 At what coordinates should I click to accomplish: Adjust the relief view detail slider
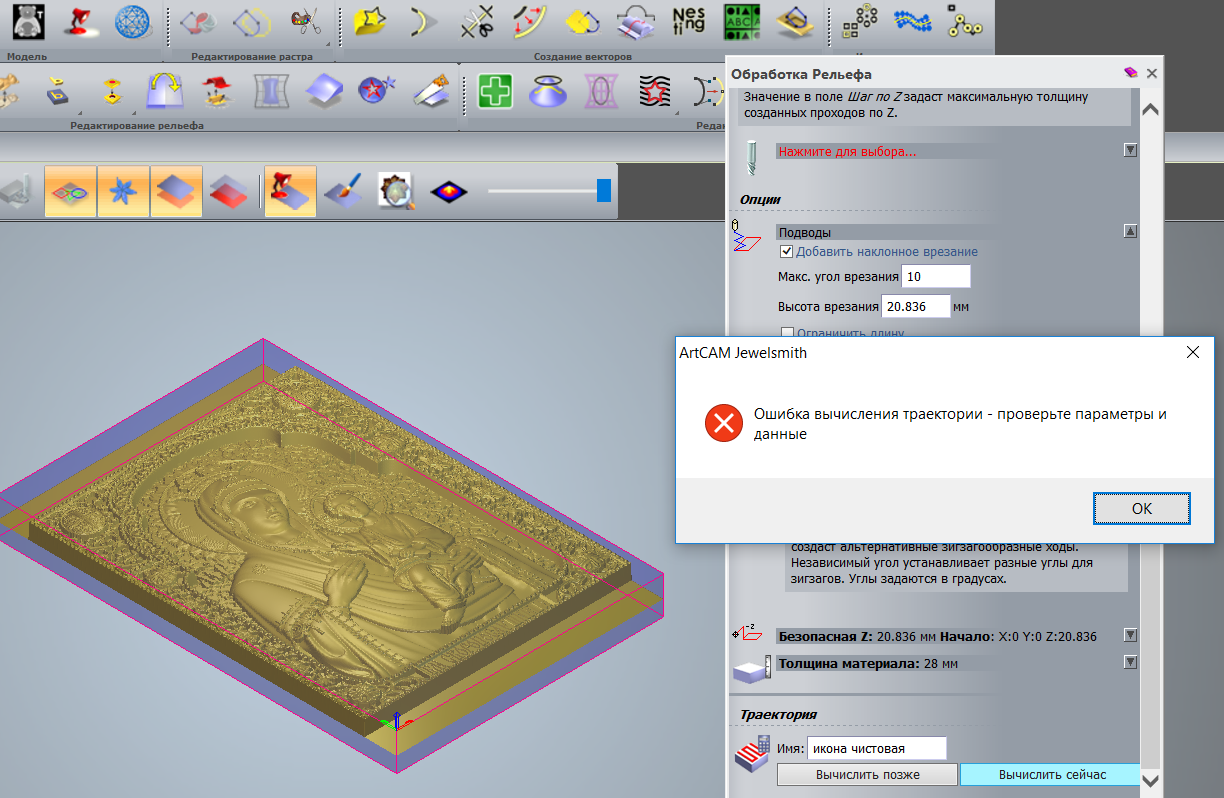click(x=603, y=191)
